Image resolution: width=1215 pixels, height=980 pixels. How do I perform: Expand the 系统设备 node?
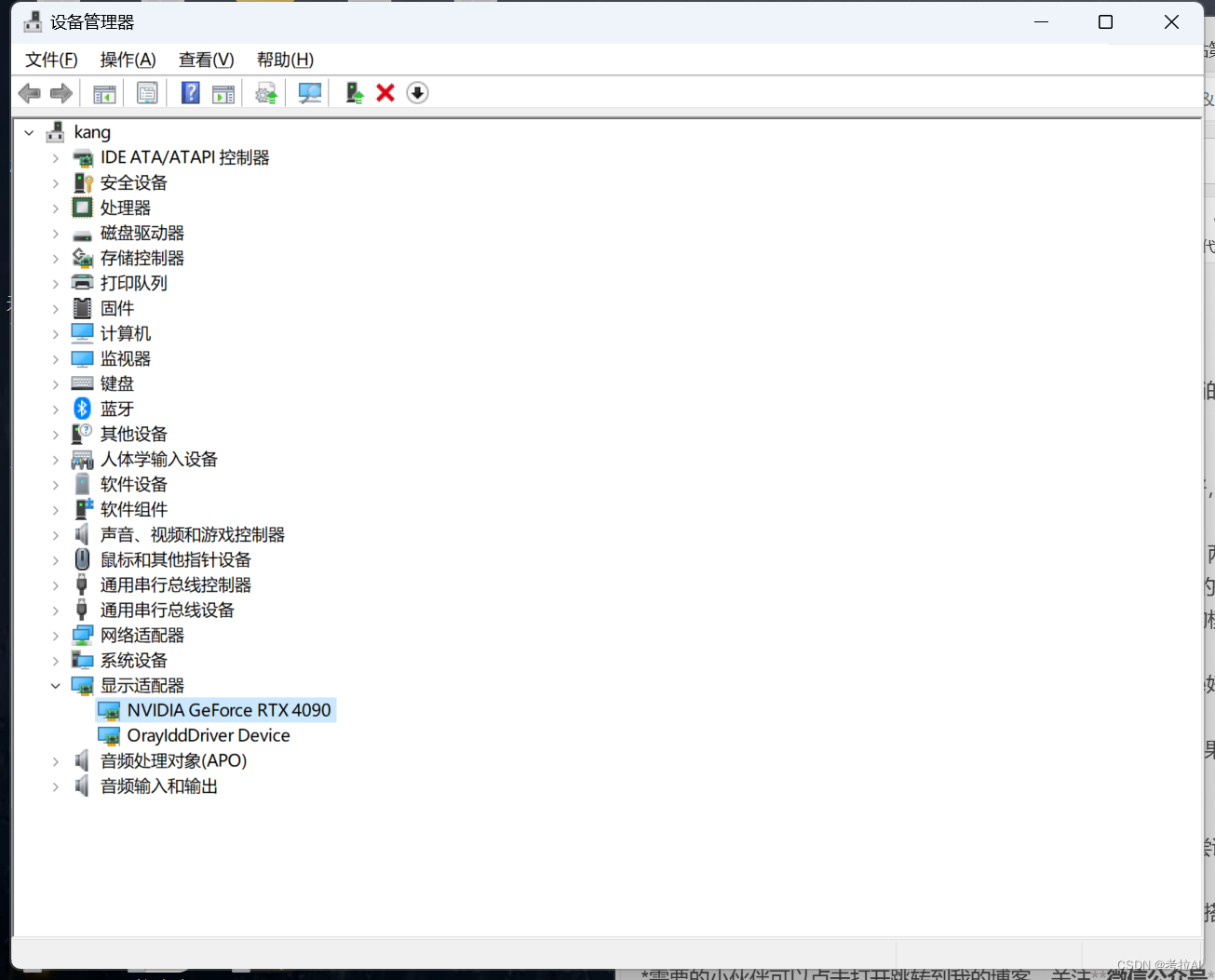point(55,660)
